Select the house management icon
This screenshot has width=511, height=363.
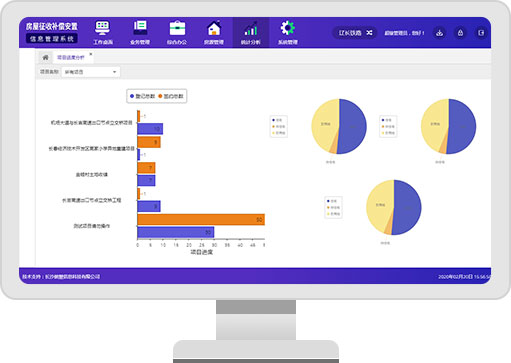pos(214,28)
